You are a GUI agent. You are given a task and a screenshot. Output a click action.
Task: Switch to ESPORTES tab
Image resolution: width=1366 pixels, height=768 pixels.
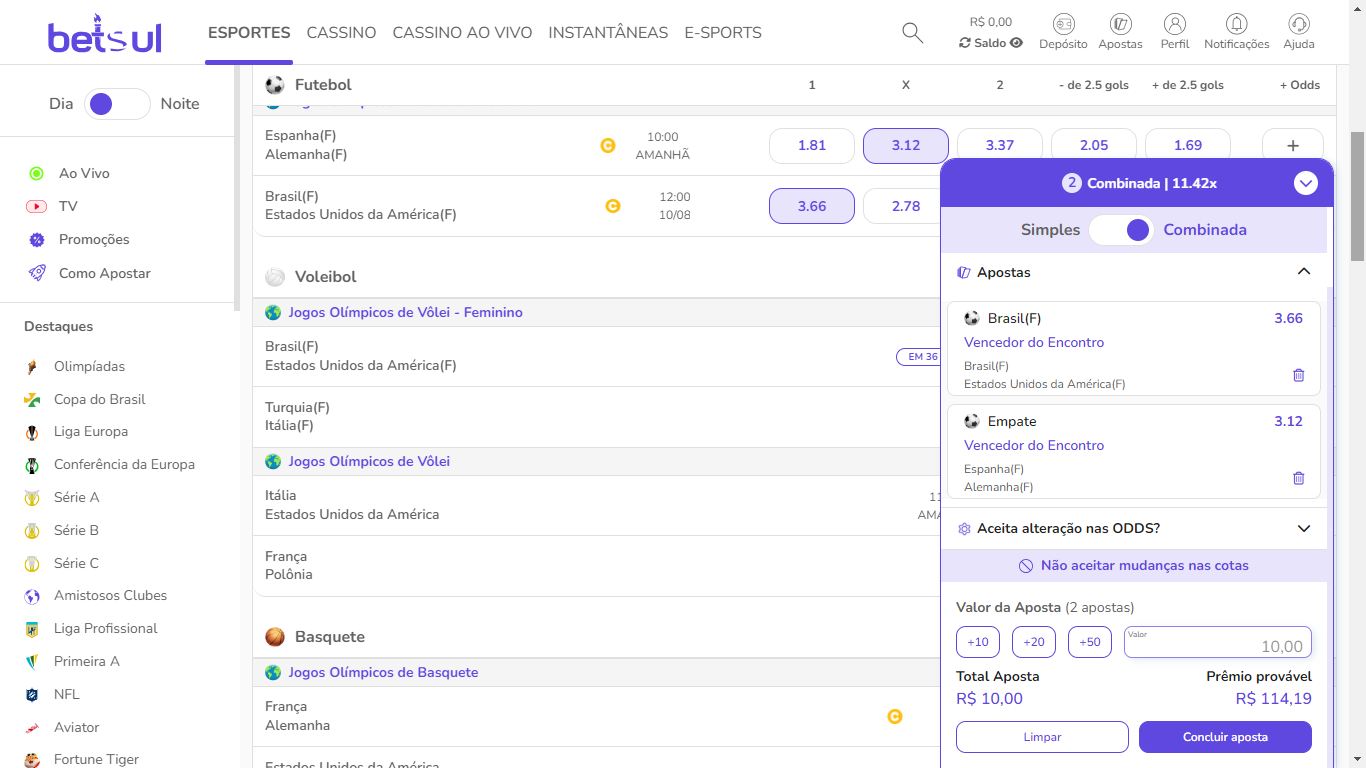pyautogui.click(x=249, y=33)
